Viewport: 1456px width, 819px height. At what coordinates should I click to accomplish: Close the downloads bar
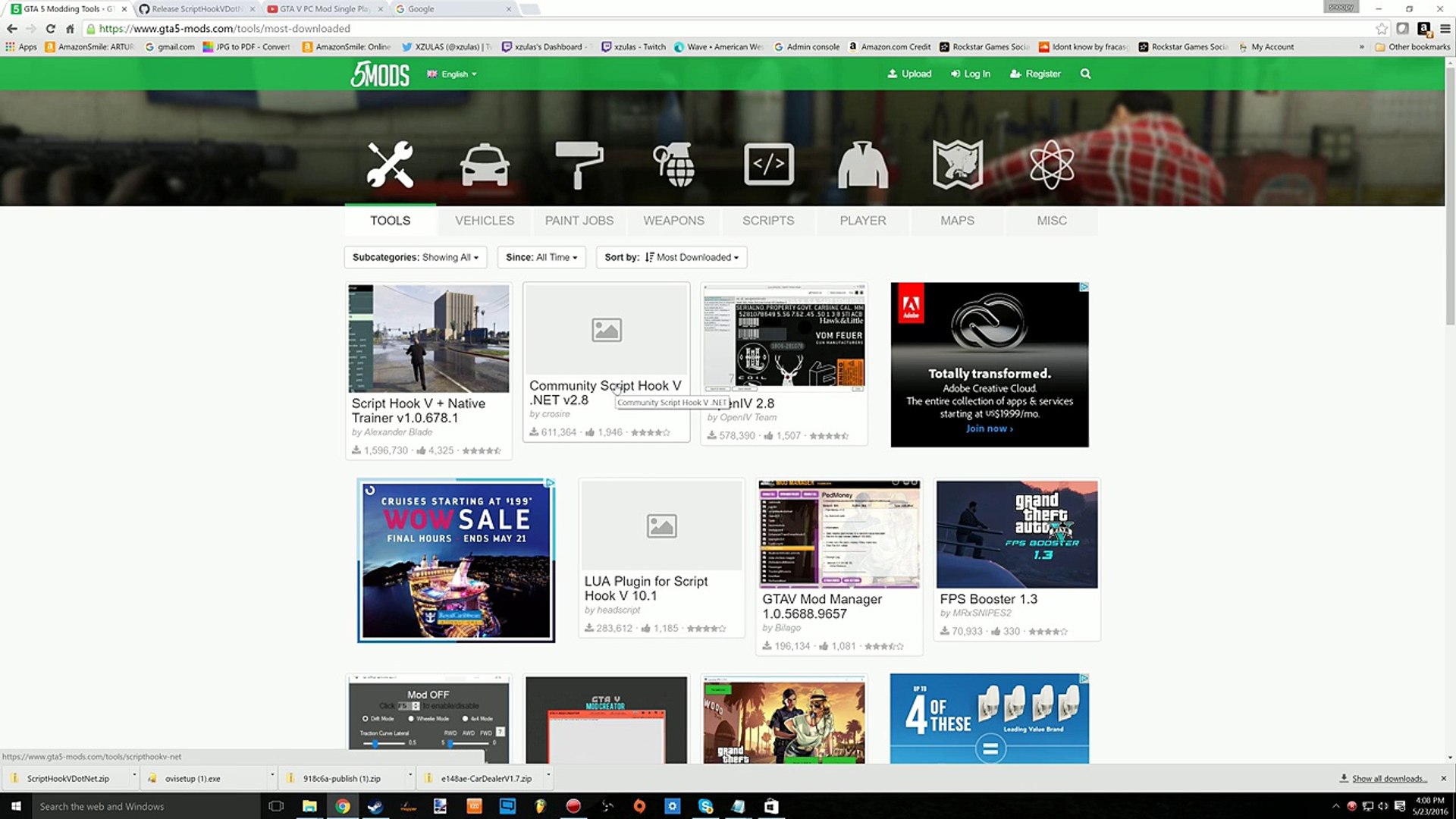click(x=1443, y=778)
